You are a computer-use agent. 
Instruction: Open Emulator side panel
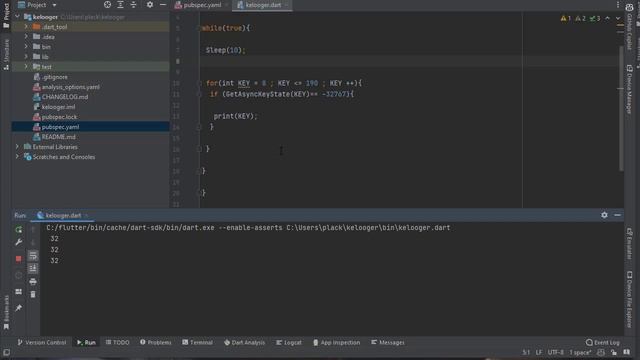pos(629,244)
